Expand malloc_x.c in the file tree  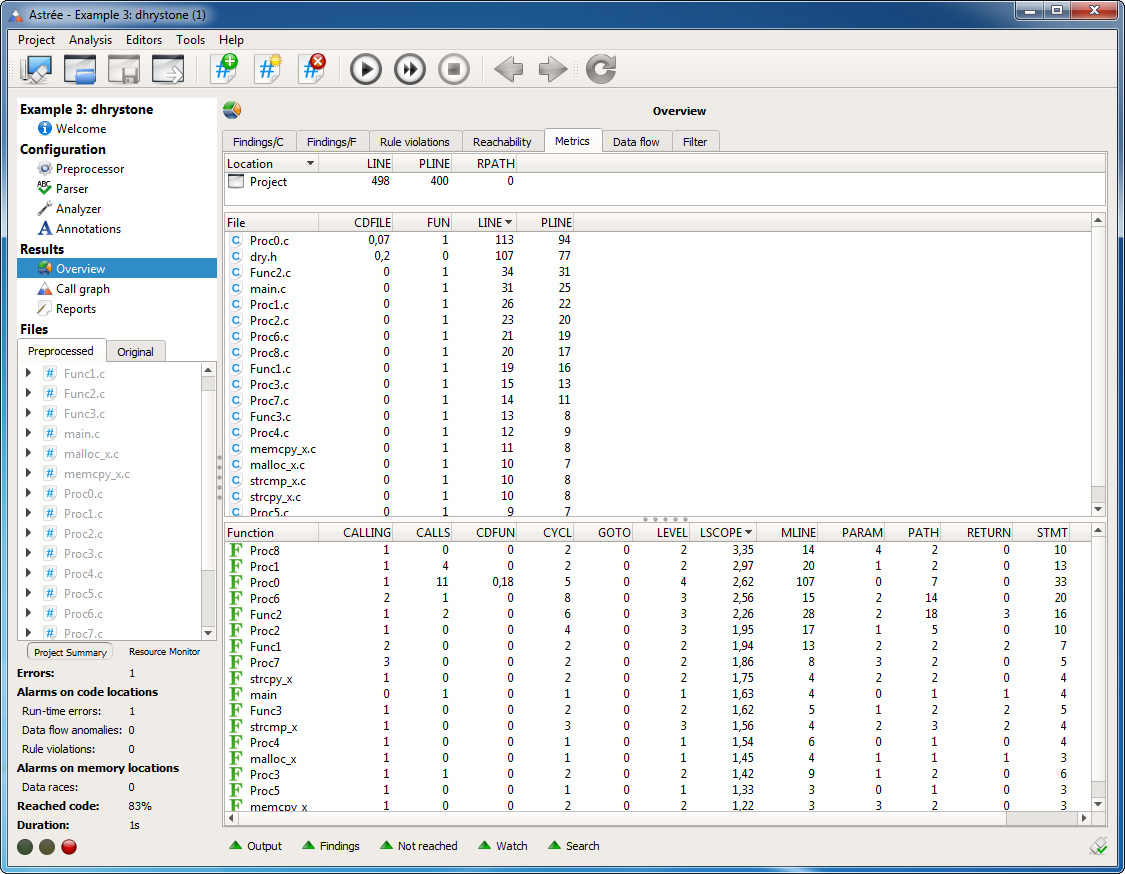(28, 453)
